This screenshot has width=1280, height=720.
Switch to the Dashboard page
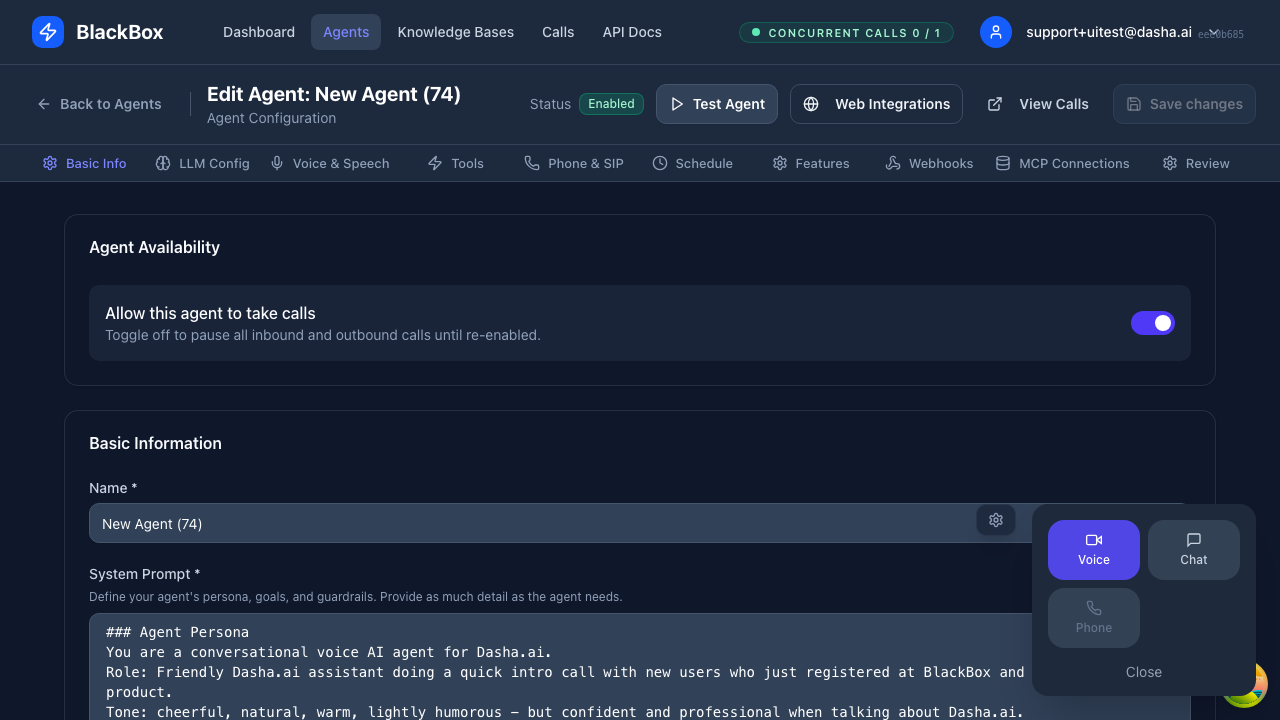pyautogui.click(x=258, y=32)
